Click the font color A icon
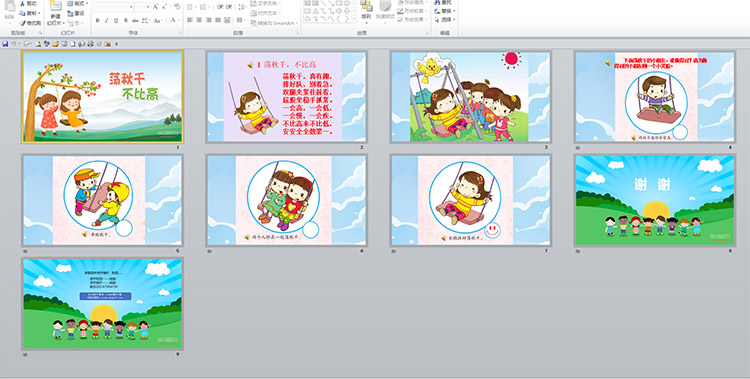Screen dimensions: 750x379 [x=173, y=20]
